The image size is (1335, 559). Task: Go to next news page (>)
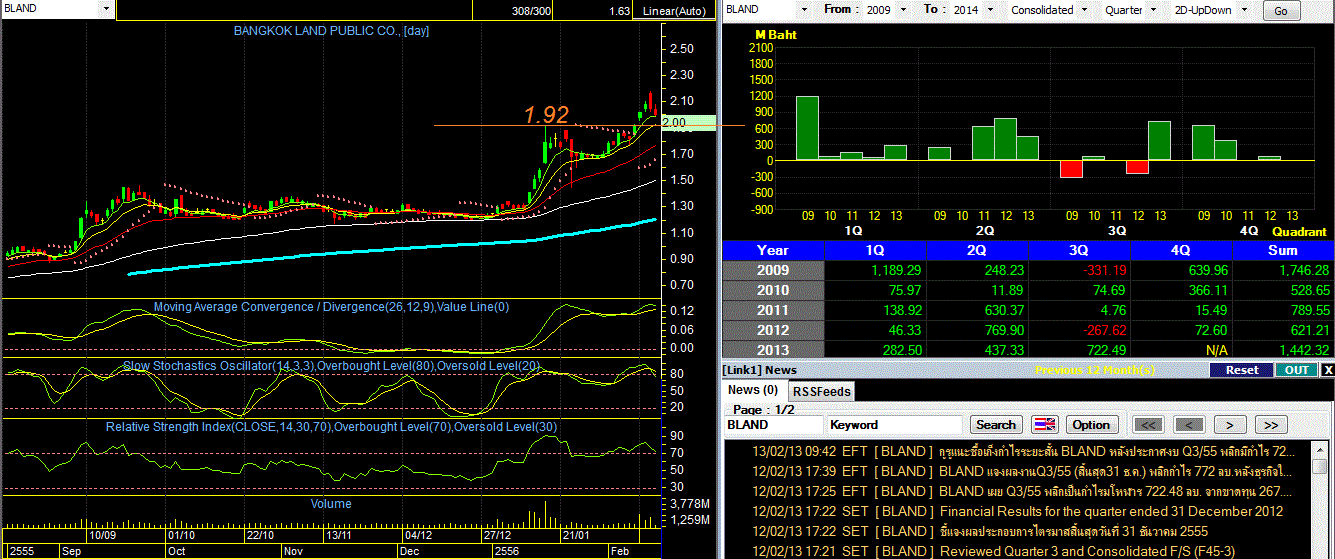pos(1230,424)
